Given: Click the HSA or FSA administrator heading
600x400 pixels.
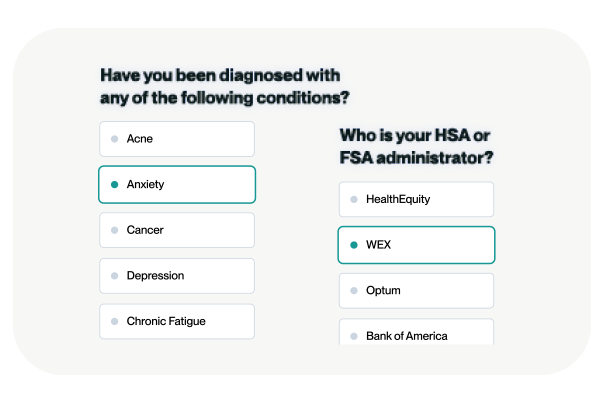Looking at the screenshot, I should (416, 147).
